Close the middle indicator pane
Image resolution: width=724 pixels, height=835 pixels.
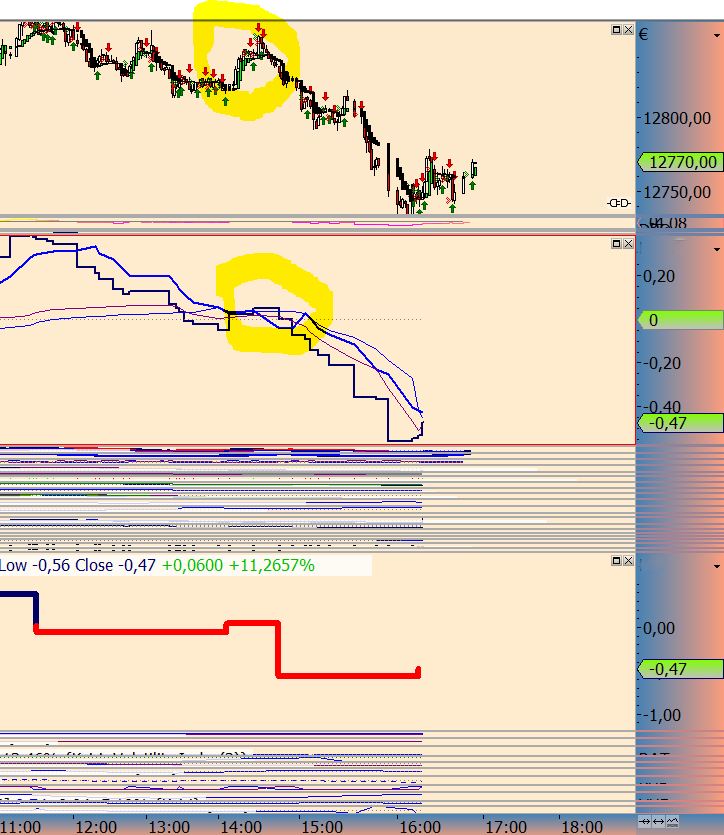[x=628, y=243]
